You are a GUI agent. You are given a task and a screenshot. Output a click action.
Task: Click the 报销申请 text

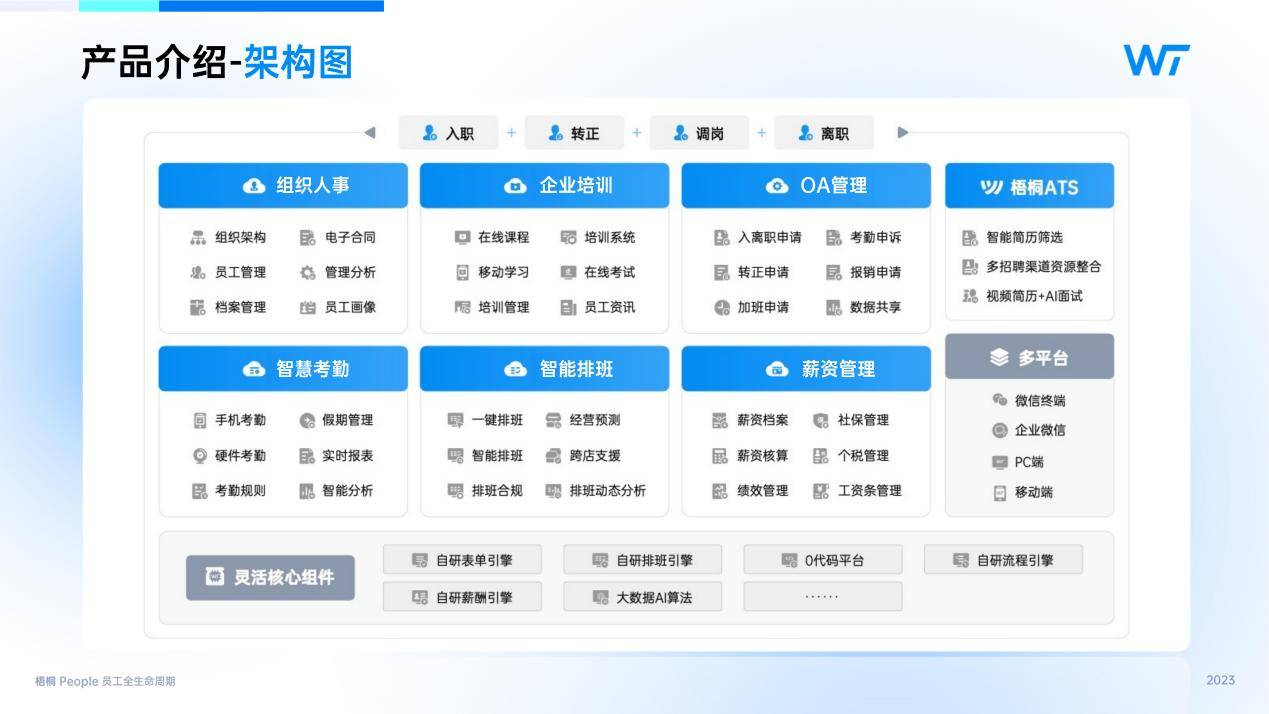pyautogui.click(x=875, y=272)
